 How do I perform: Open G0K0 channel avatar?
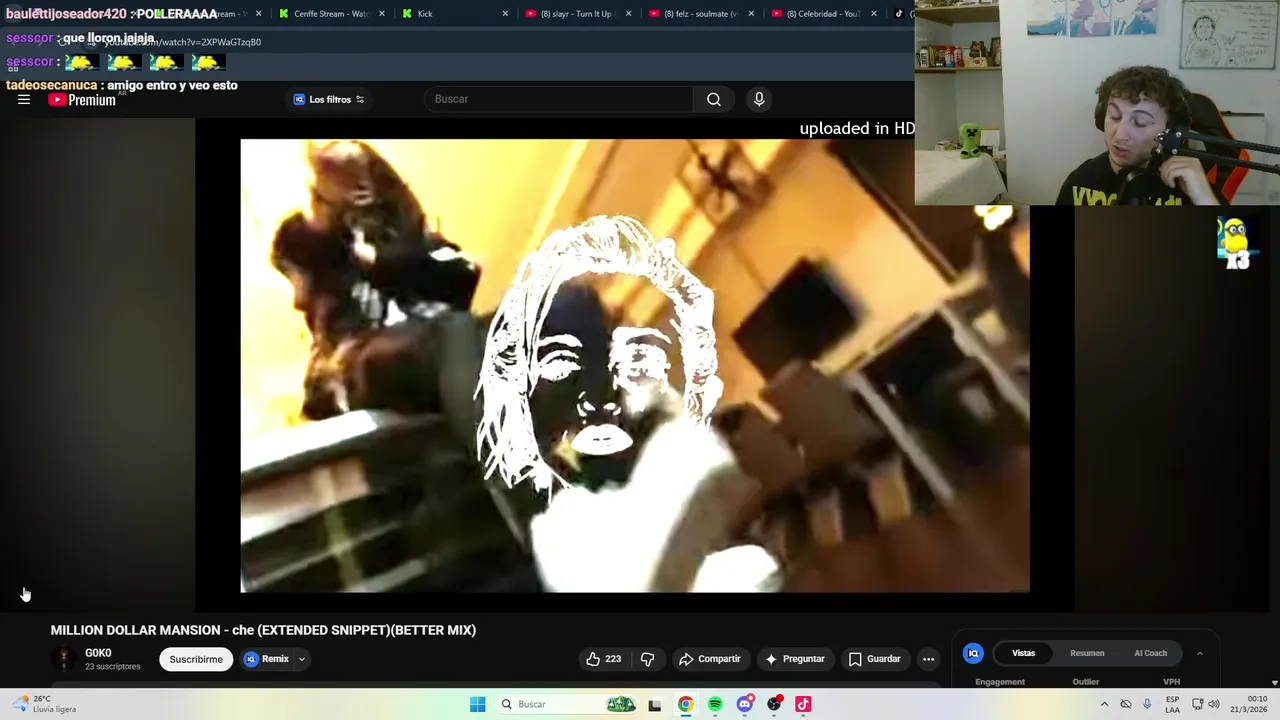64,659
